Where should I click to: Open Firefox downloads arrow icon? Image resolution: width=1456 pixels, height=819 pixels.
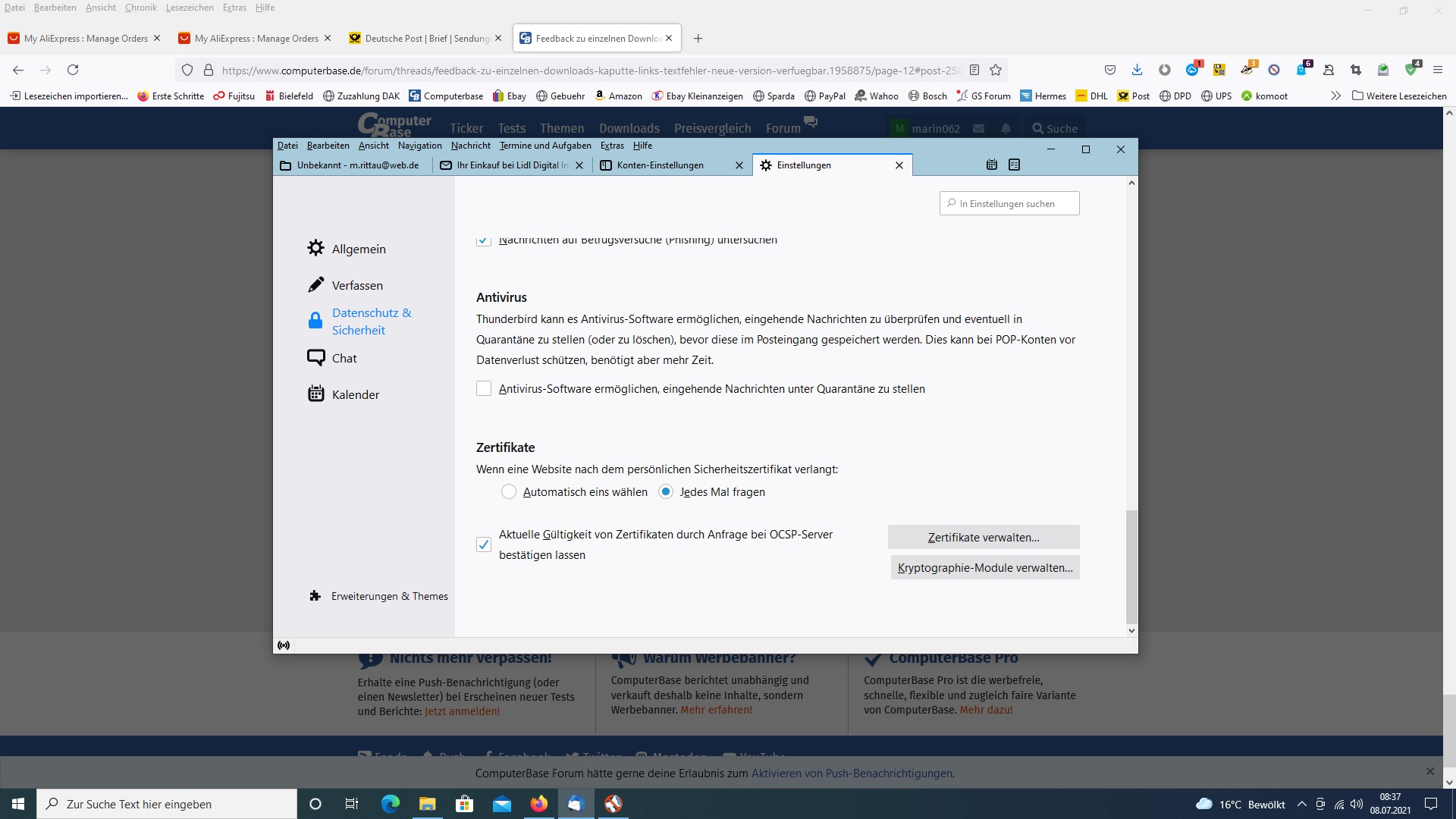[1137, 70]
